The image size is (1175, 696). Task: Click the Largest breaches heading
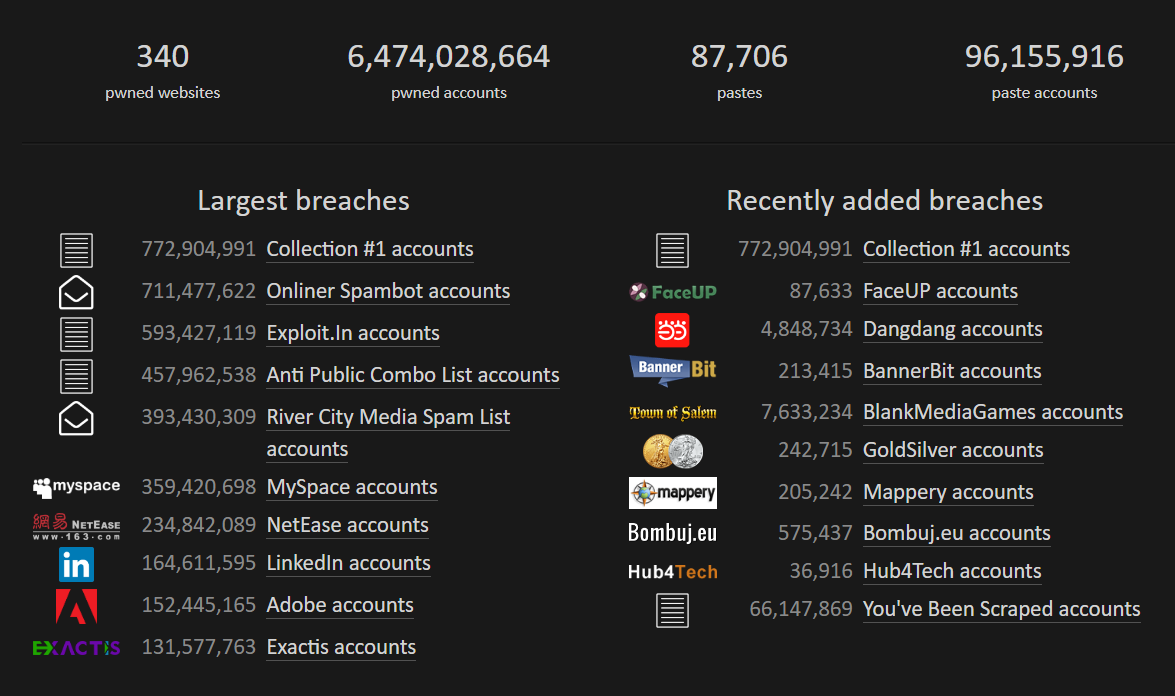303,201
